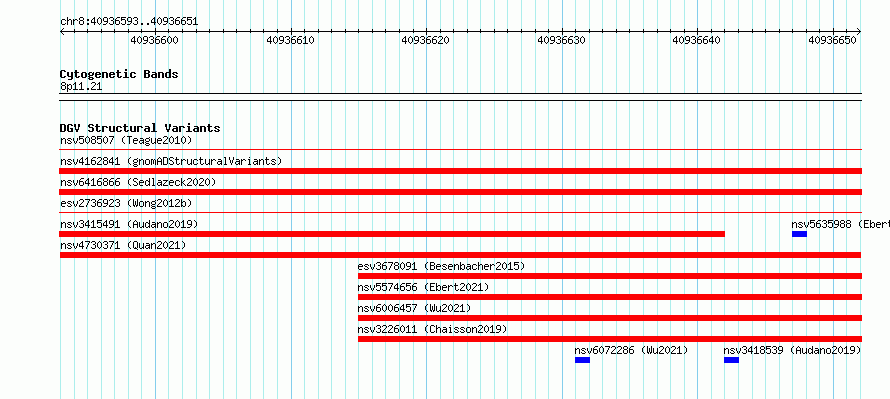Screen dimensions: 890x399
Task: Open esv3678091 (Besenbacher2015) variant label
Action: tap(442, 266)
